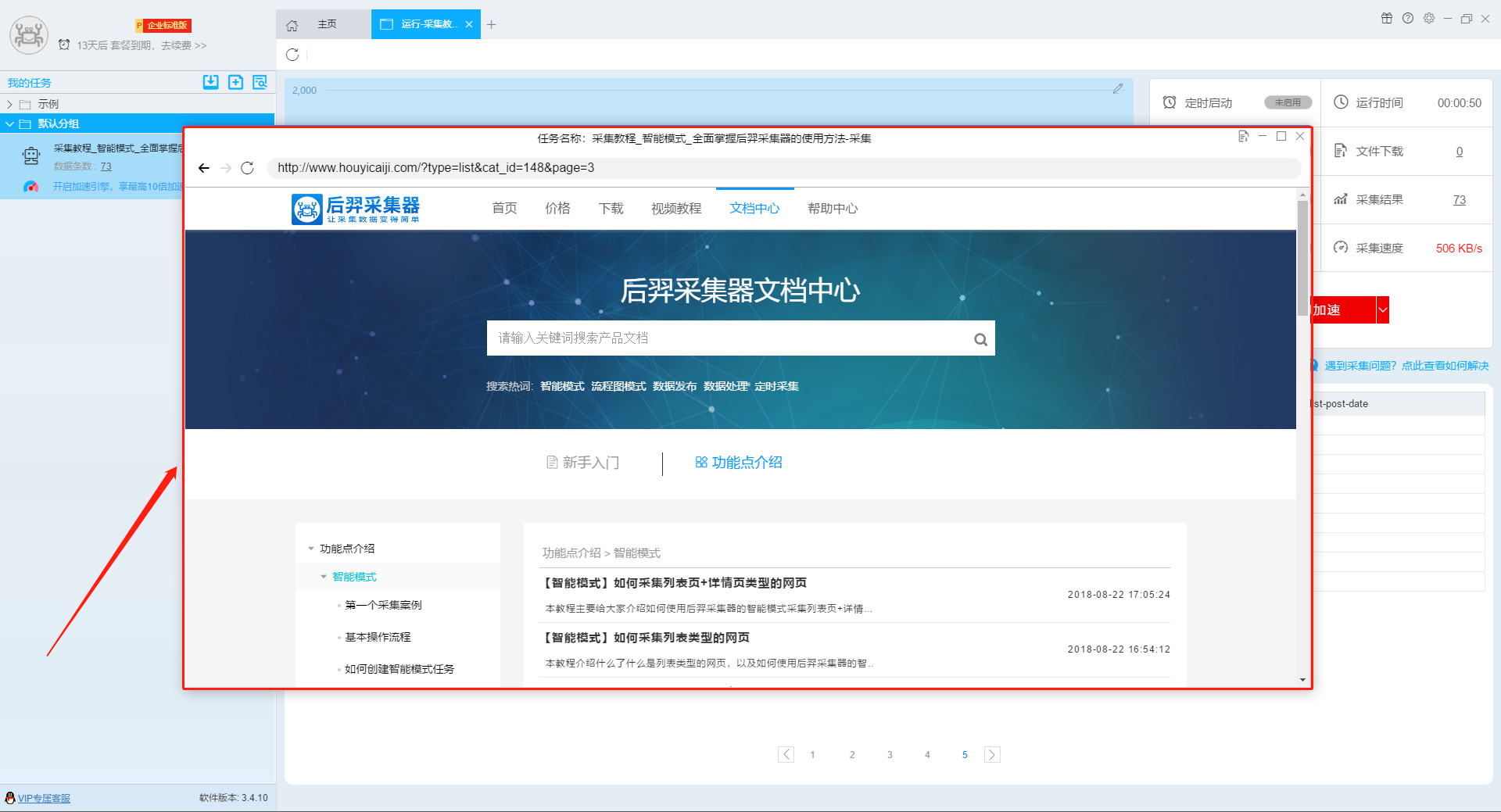Expand the 示例 group
This screenshot has width=1501, height=812.
point(9,104)
